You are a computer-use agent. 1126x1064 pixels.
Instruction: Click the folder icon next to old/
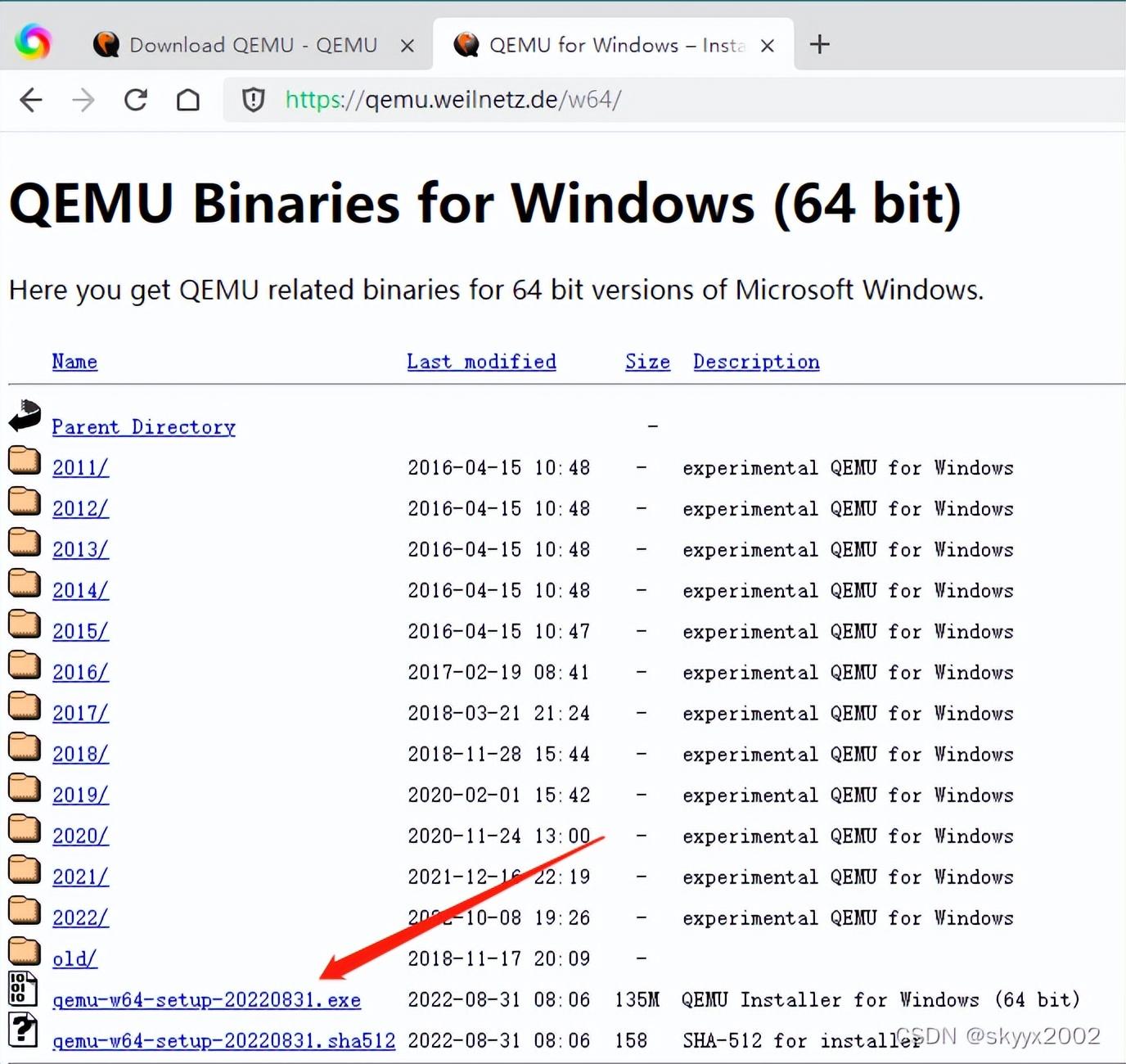click(x=25, y=951)
